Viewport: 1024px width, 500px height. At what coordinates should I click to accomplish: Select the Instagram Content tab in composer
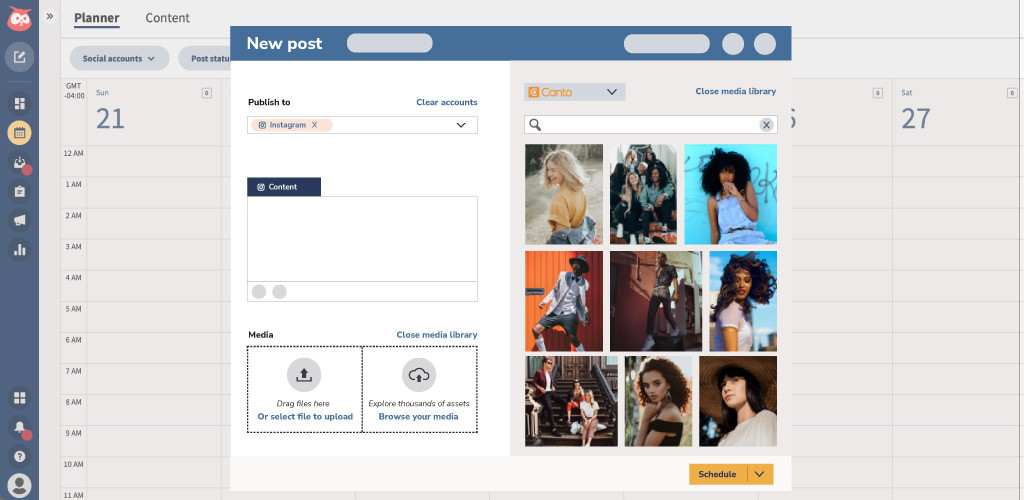tap(284, 187)
